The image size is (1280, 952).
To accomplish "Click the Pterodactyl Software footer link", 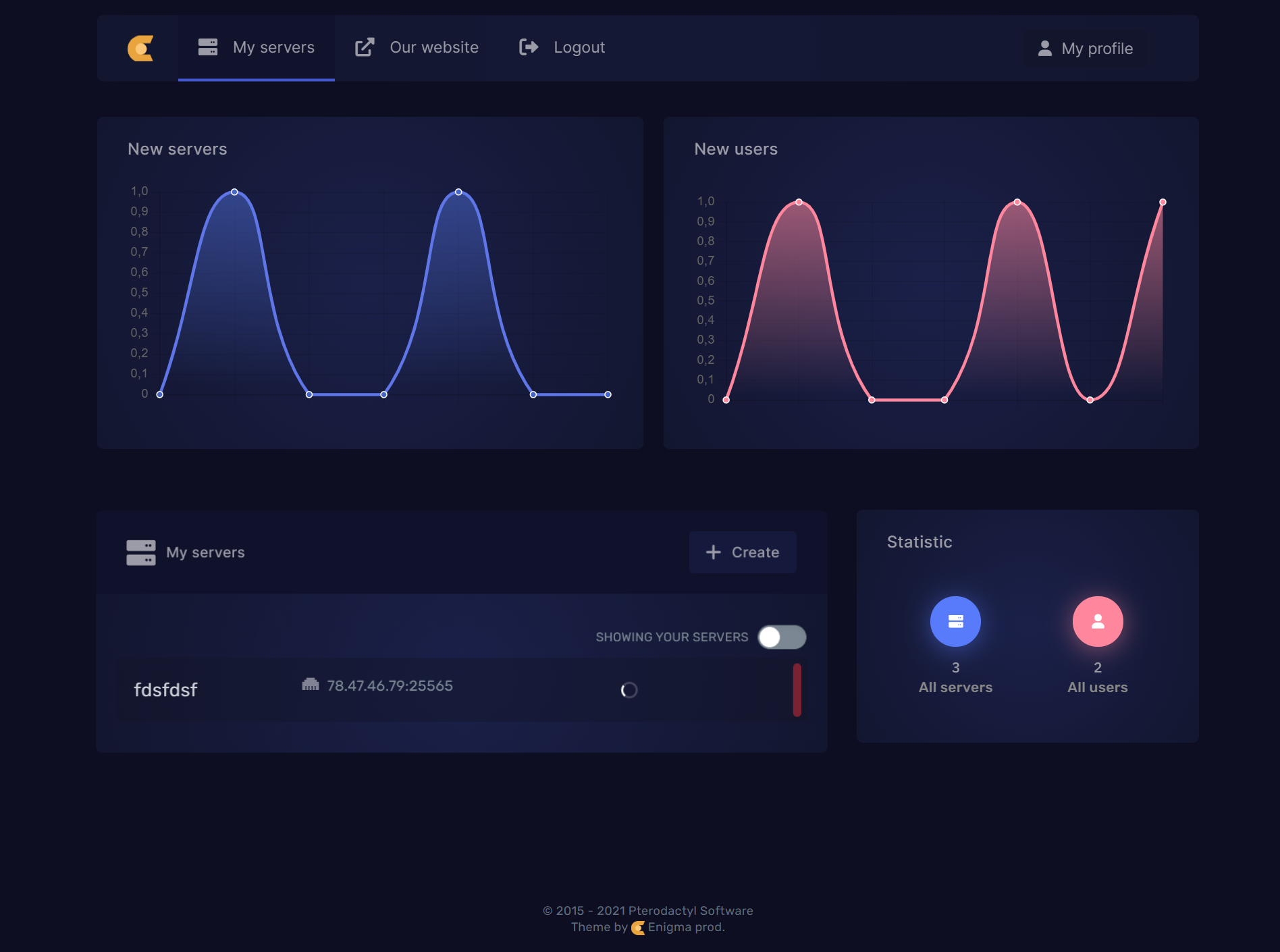I will (690, 911).
